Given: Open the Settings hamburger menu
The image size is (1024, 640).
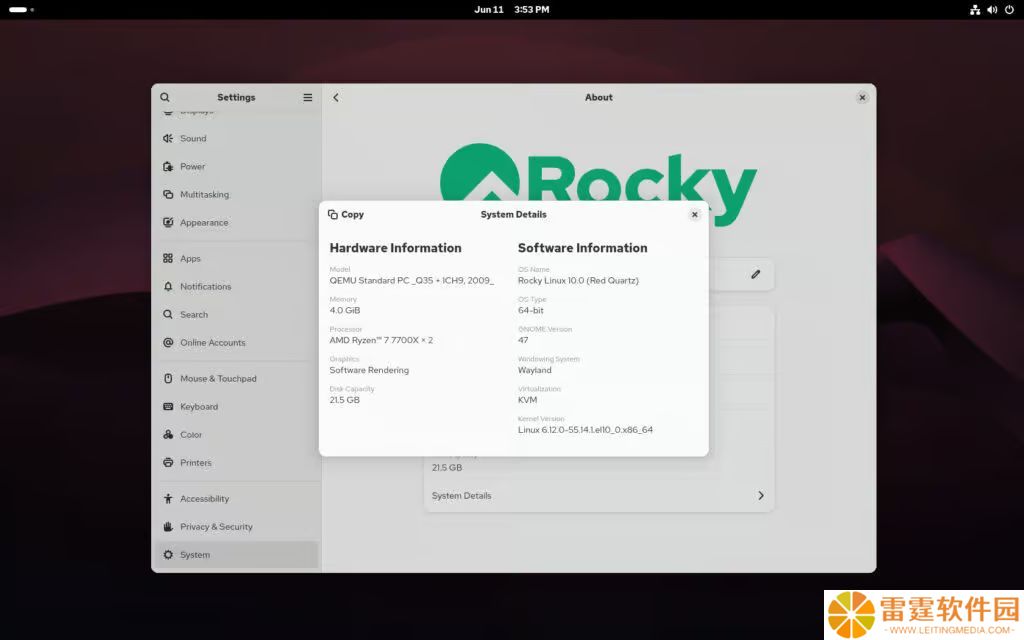Looking at the screenshot, I should point(308,97).
